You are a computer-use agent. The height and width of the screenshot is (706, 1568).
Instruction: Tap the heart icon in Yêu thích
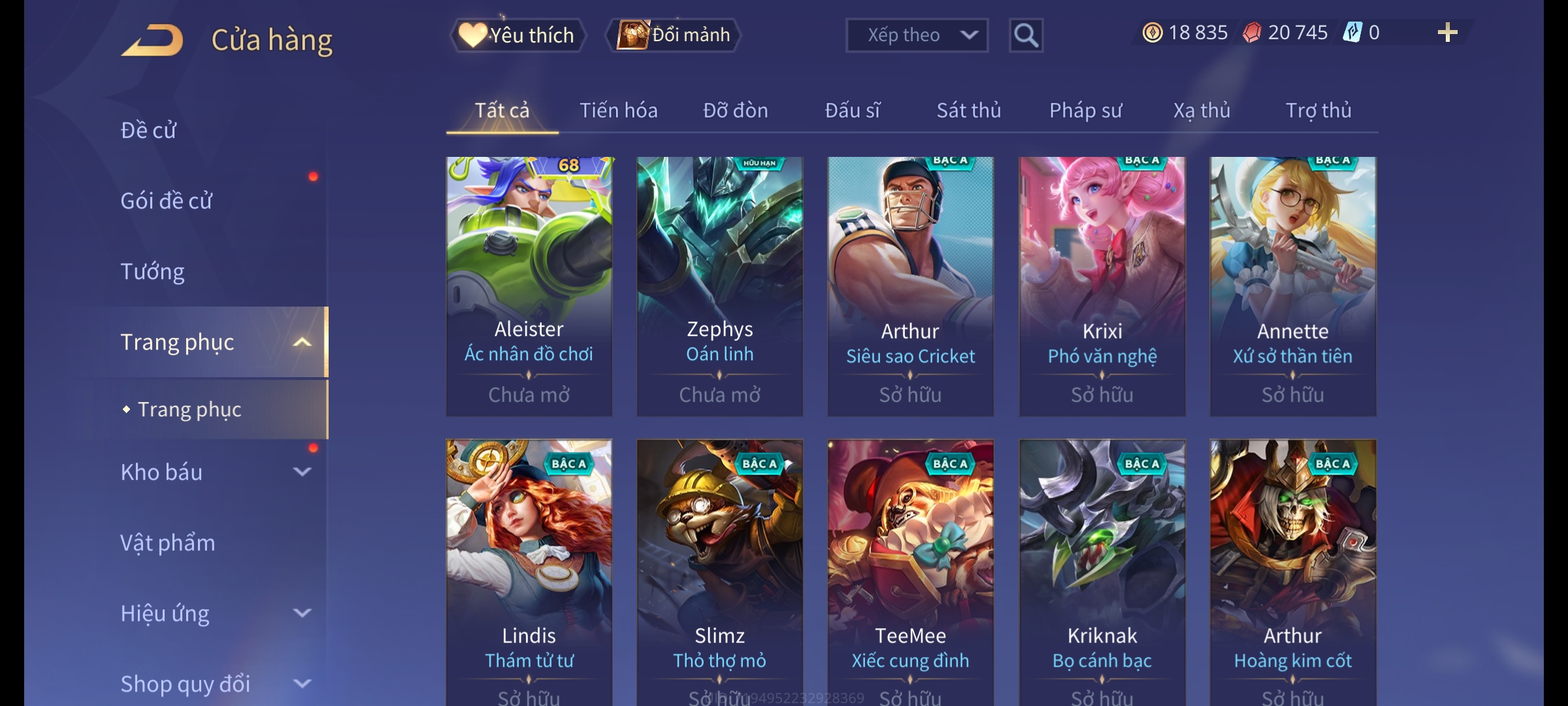pos(472,35)
